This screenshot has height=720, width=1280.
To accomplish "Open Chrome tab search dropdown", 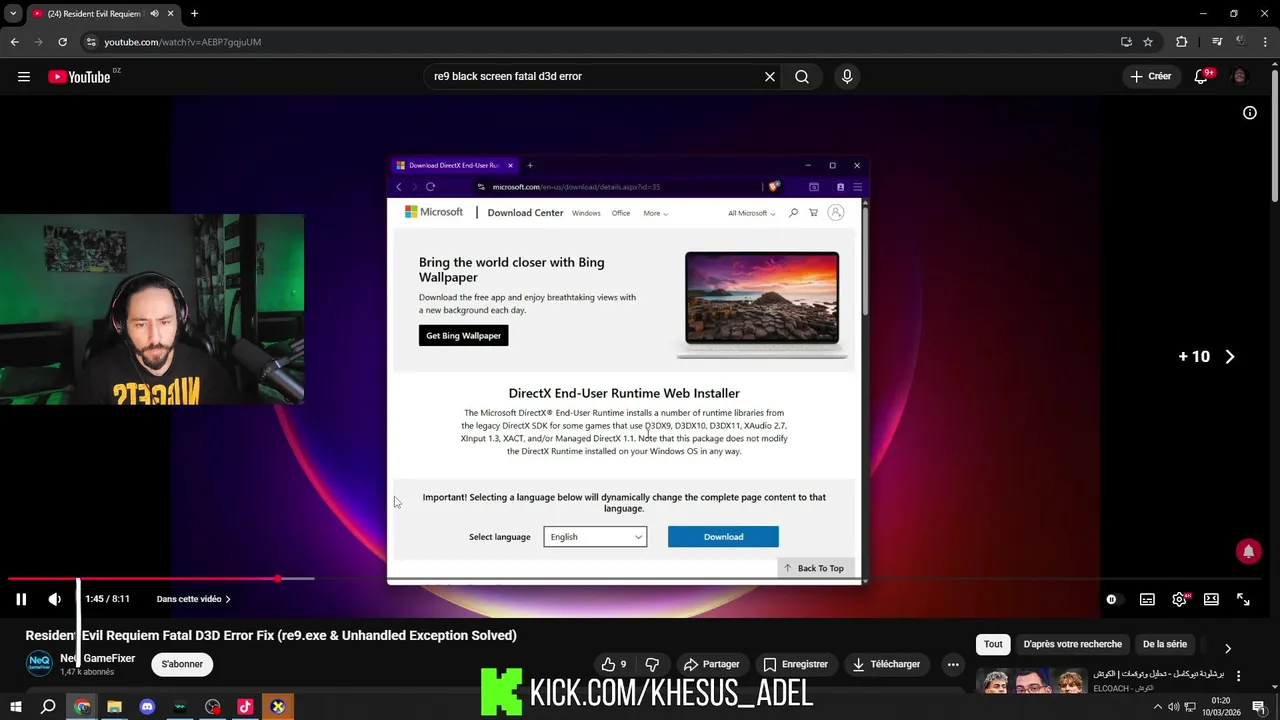I will click(13, 14).
